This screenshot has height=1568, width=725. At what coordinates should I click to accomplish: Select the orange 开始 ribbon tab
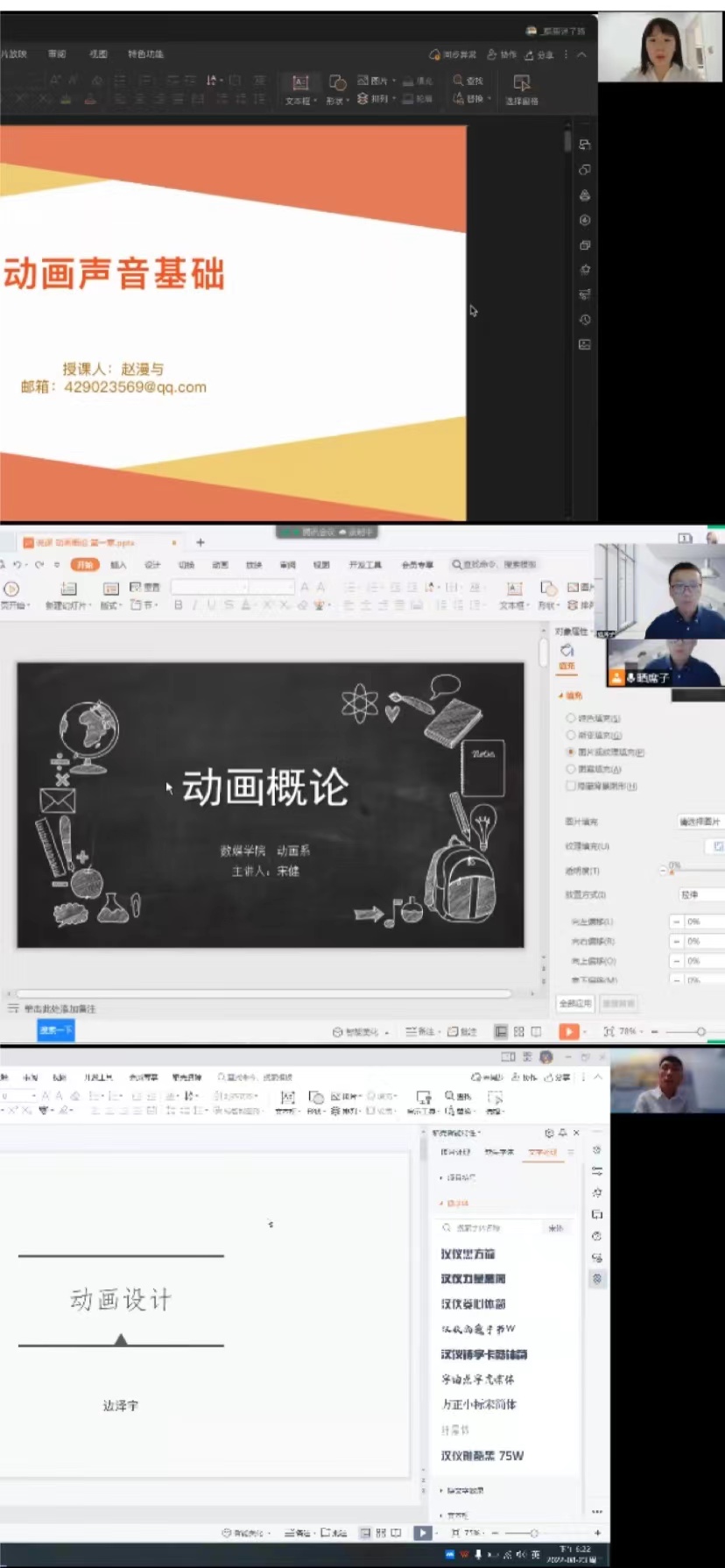pyautogui.click(x=85, y=565)
